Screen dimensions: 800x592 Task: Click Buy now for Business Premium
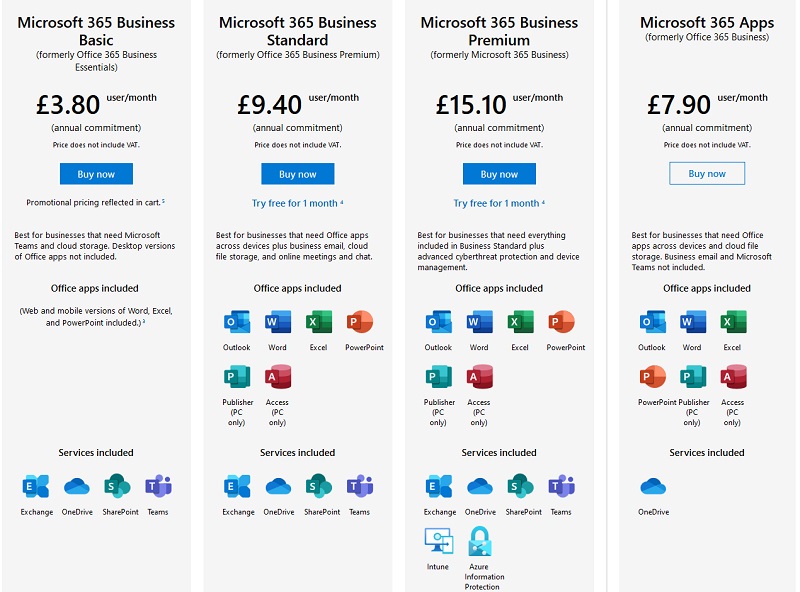(x=499, y=173)
